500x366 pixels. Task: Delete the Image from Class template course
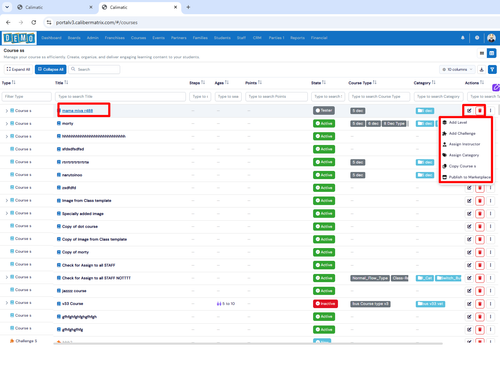point(480,201)
